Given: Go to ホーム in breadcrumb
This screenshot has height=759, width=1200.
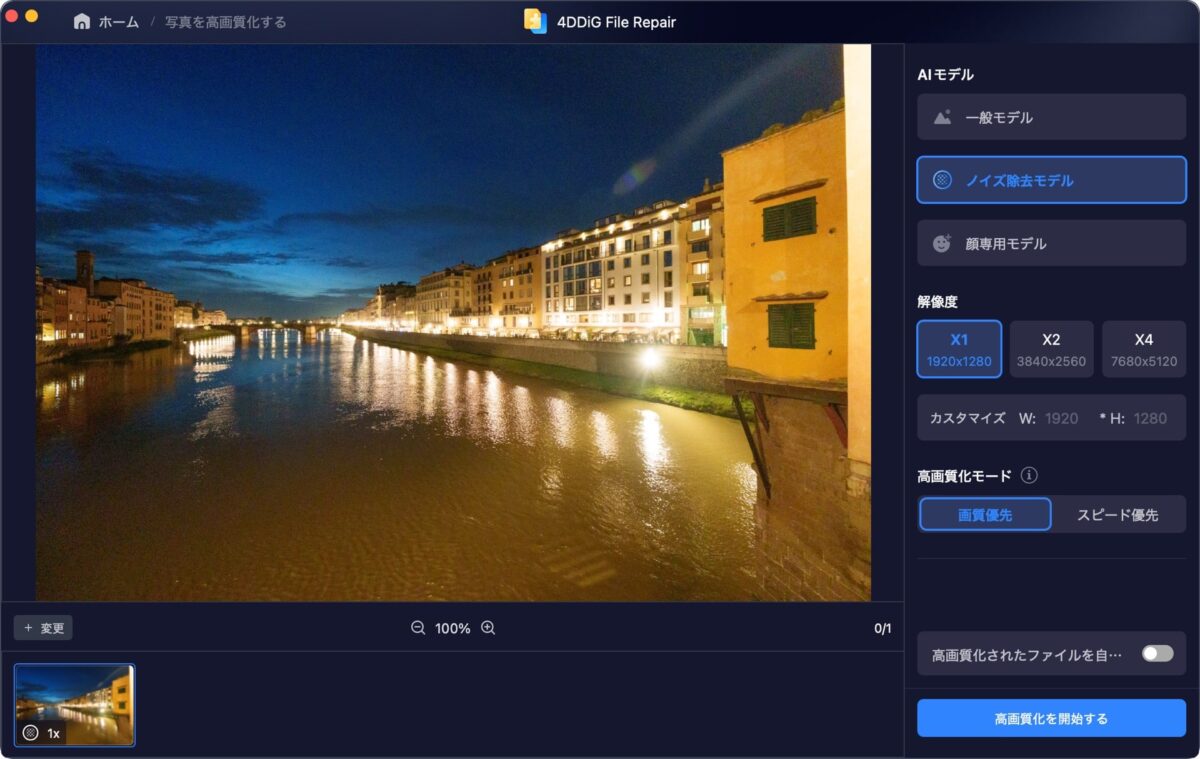Looking at the screenshot, I should pyautogui.click(x=118, y=21).
